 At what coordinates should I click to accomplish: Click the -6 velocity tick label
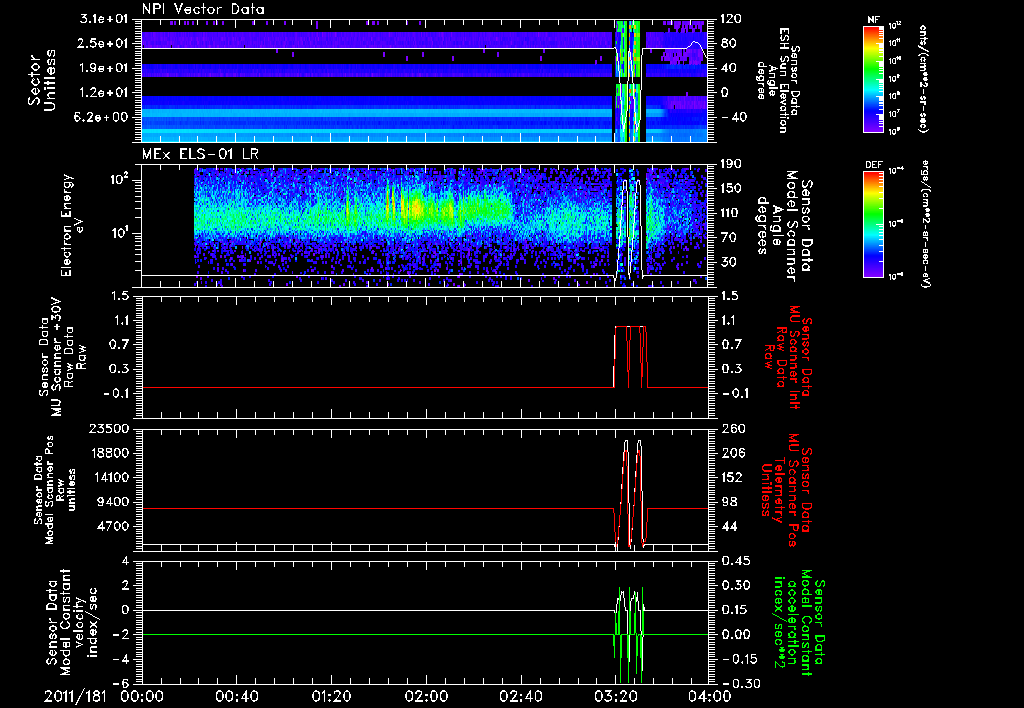pyautogui.click(x=121, y=683)
